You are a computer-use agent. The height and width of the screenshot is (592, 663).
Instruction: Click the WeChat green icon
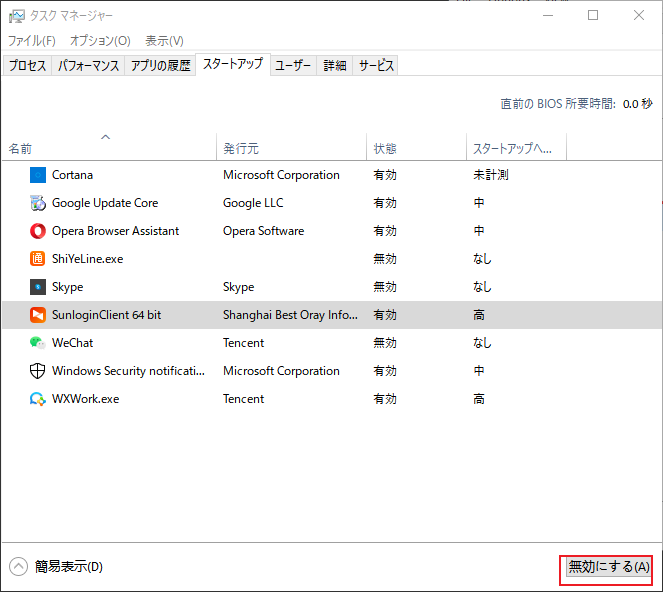click(38, 343)
